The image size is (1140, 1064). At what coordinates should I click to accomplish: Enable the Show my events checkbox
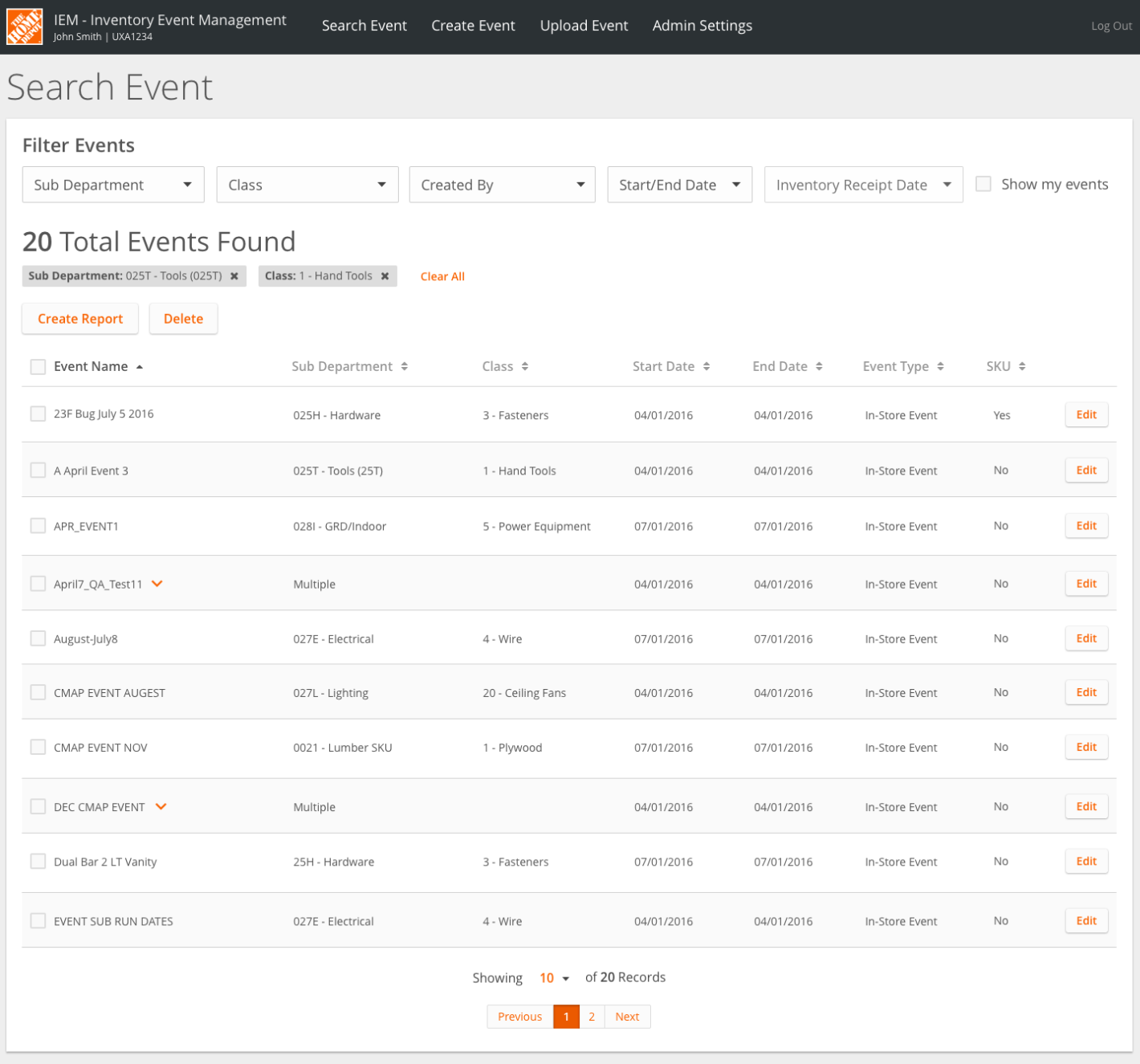(x=983, y=184)
